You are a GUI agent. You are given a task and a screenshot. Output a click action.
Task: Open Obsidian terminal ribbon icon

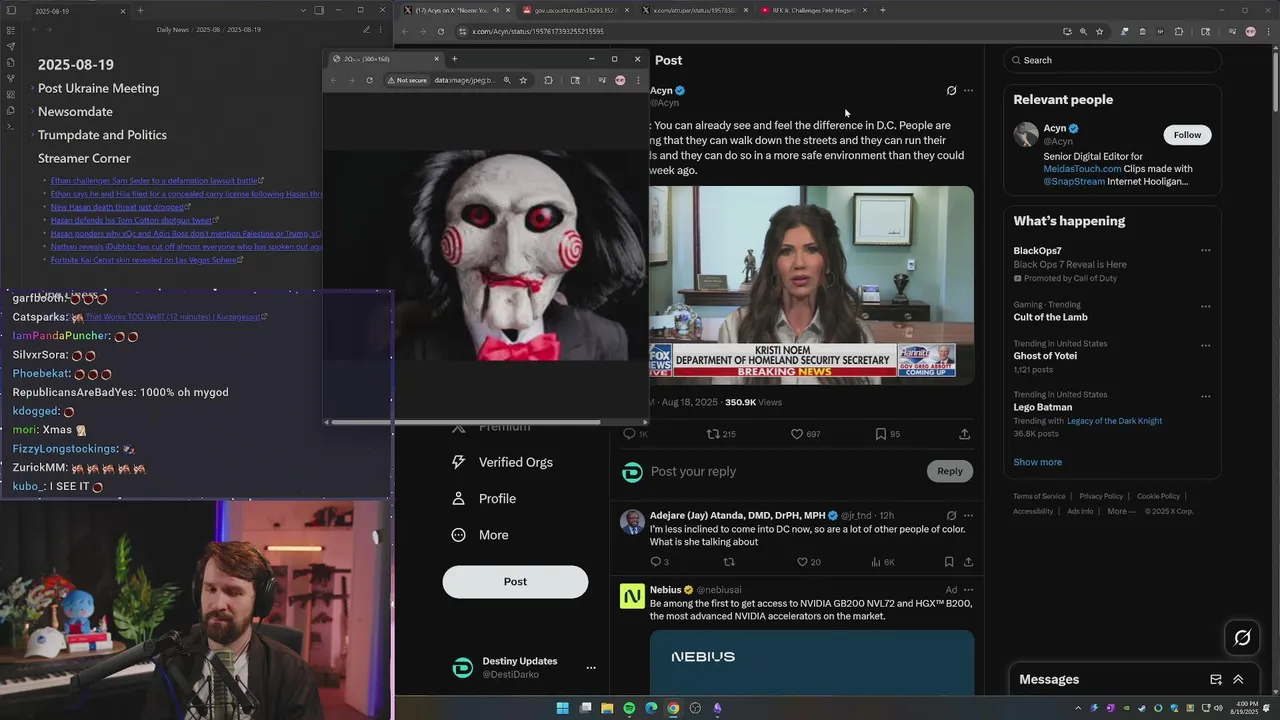[x=11, y=126]
